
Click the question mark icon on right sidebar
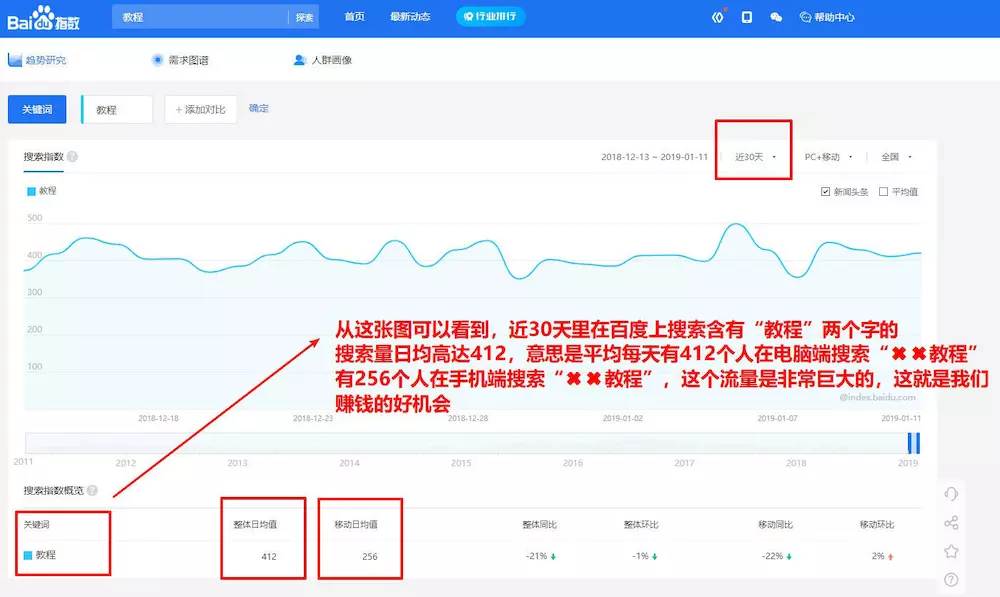(951, 579)
